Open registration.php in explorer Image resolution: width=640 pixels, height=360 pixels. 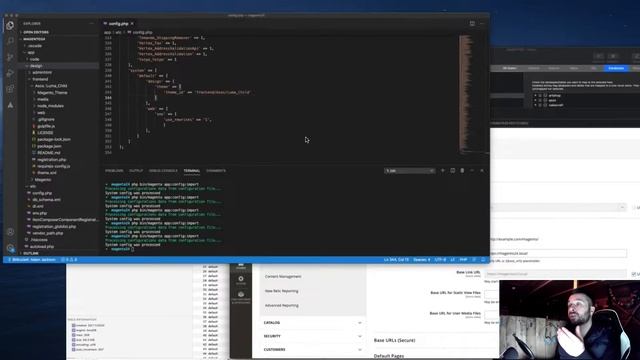click(x=51, y=160)
